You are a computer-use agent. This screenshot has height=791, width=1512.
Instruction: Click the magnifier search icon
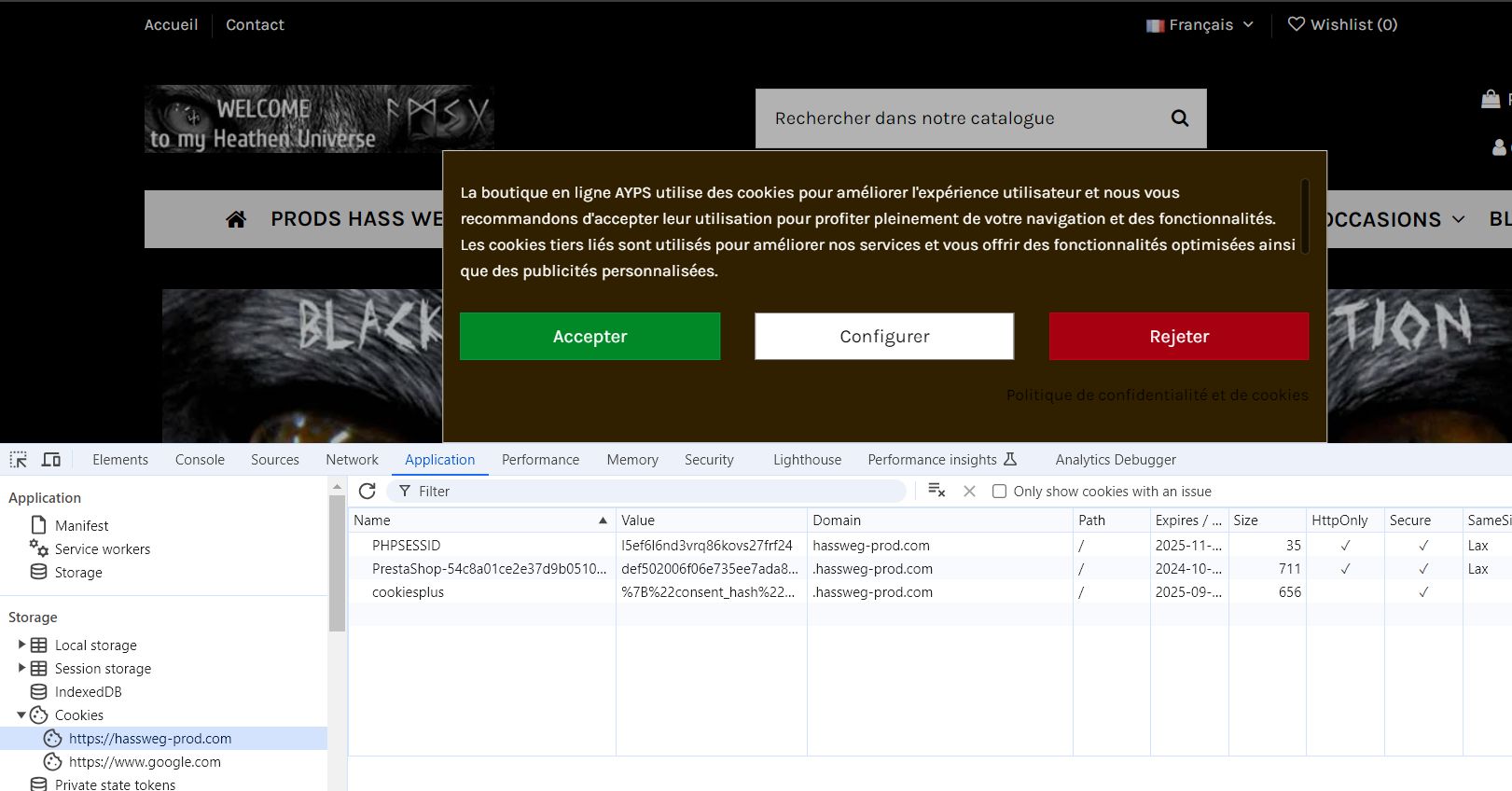coord(1180,118)
